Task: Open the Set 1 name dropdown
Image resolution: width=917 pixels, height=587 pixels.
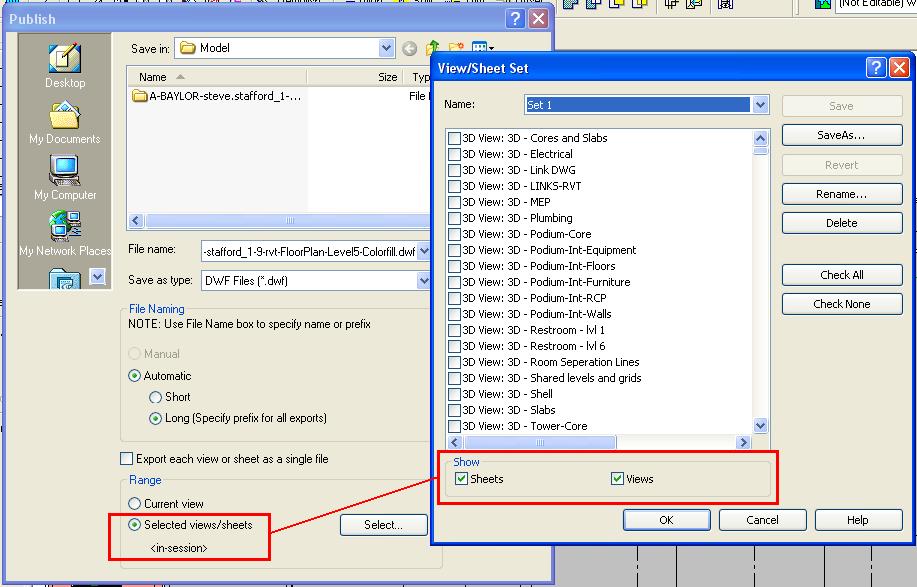Action: (x=760, y=105)
